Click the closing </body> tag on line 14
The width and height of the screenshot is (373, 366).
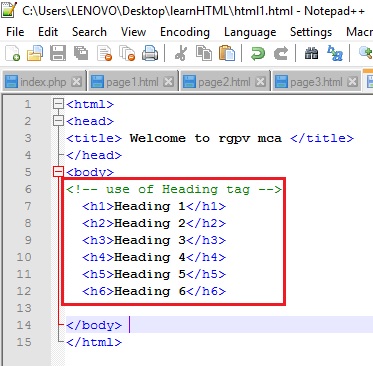click(x=94, y=325)
